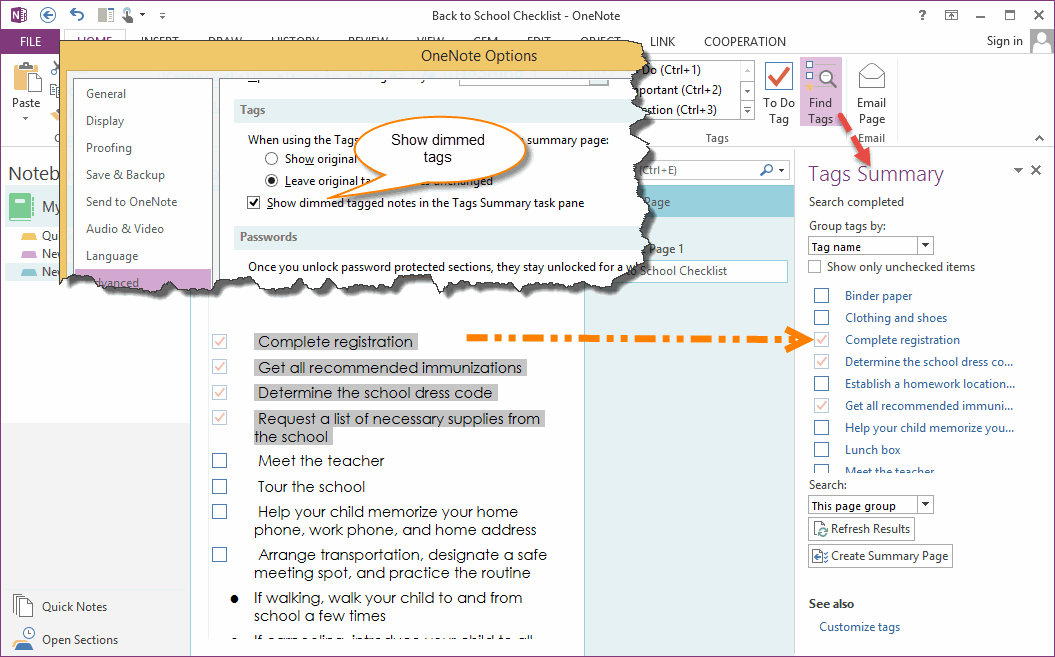Click the Determine the school dress code note
The image size is (1055, 657).
click(375, 393)
